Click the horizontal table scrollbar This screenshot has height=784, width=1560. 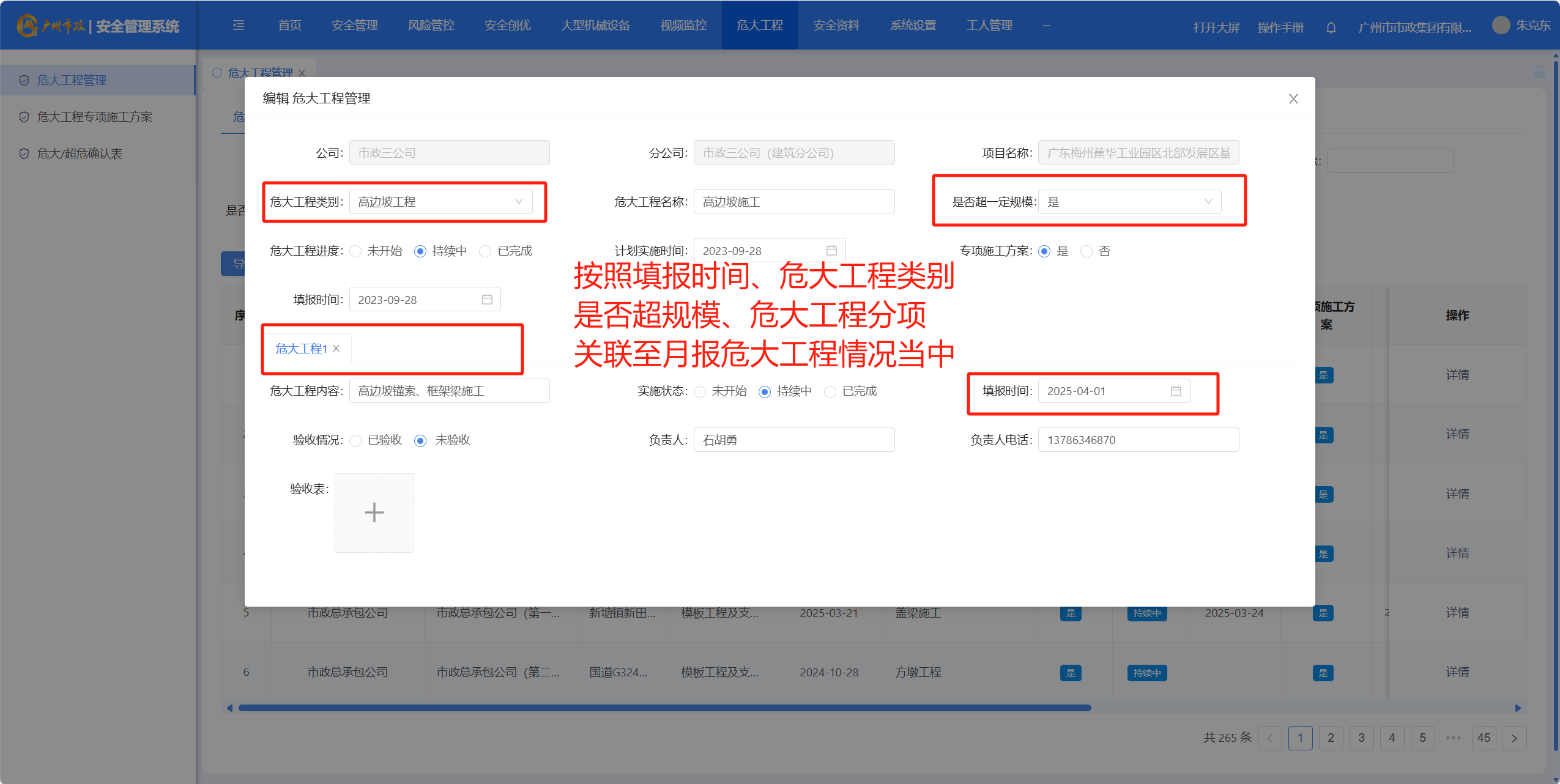[664, 708]
